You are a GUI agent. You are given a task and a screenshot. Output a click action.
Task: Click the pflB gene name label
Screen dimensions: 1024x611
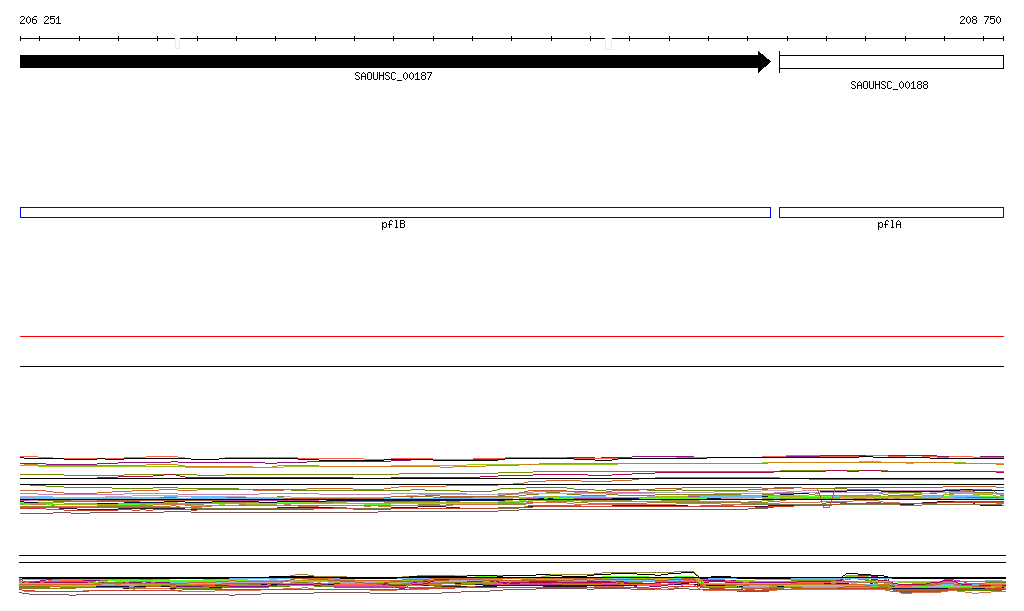(393, 225)
